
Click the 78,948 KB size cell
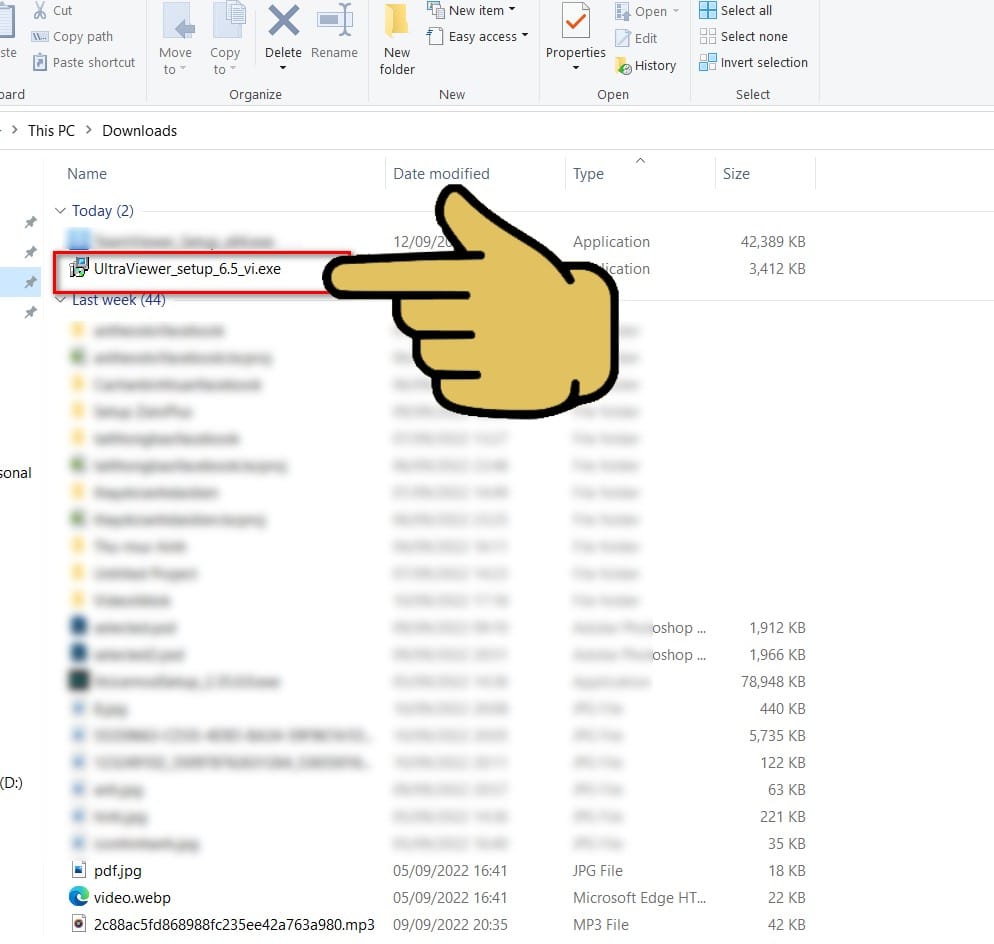pos(773,682)
